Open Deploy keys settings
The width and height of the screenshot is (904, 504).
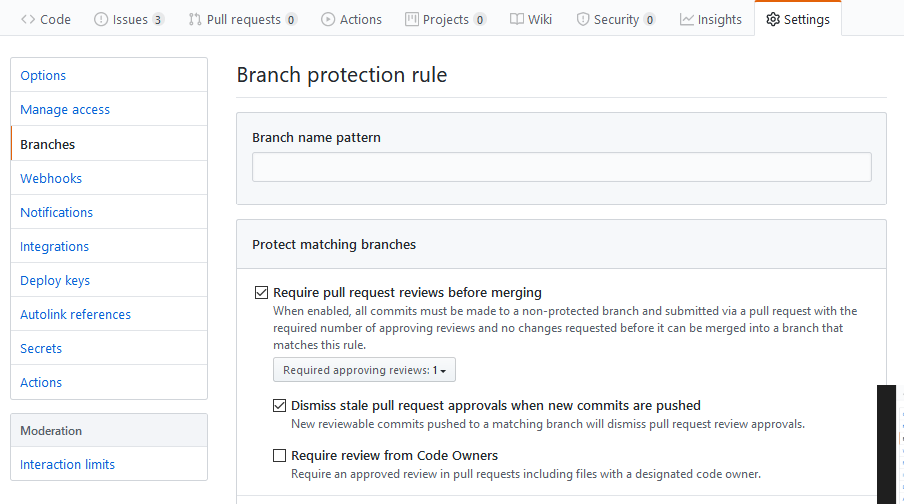[x=109, y=280]
